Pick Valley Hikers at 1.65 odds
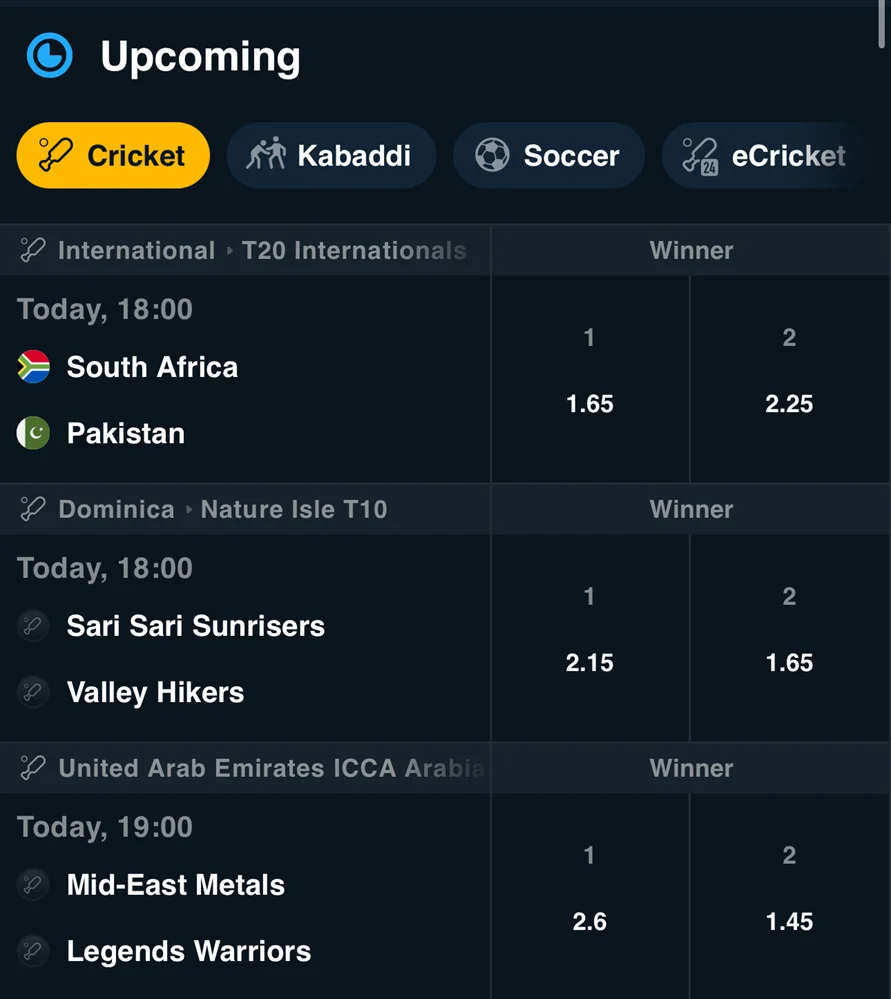This screenshot has height=999, width=891. 789,640
